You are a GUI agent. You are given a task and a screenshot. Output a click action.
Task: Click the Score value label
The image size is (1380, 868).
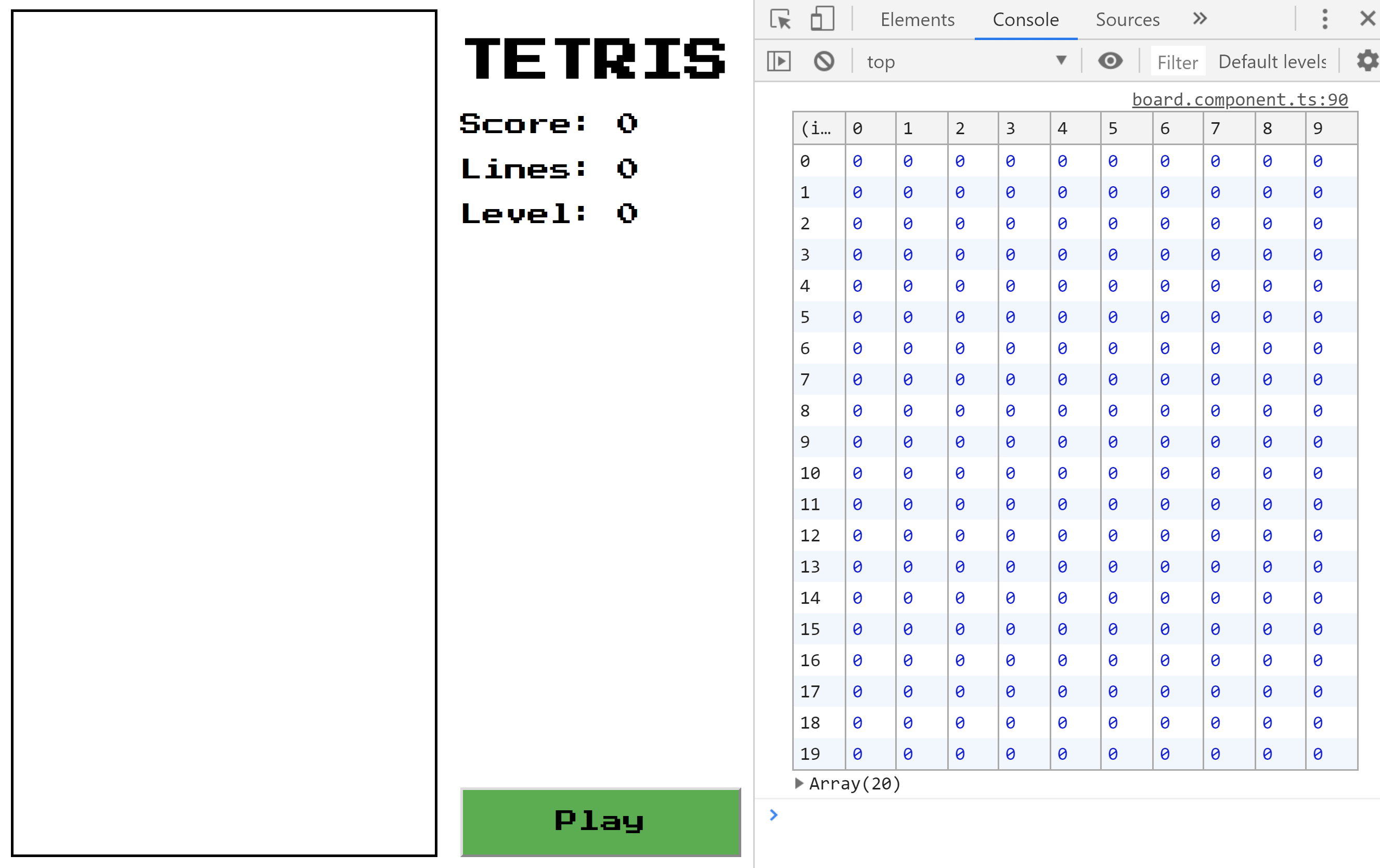click(548, 124)
